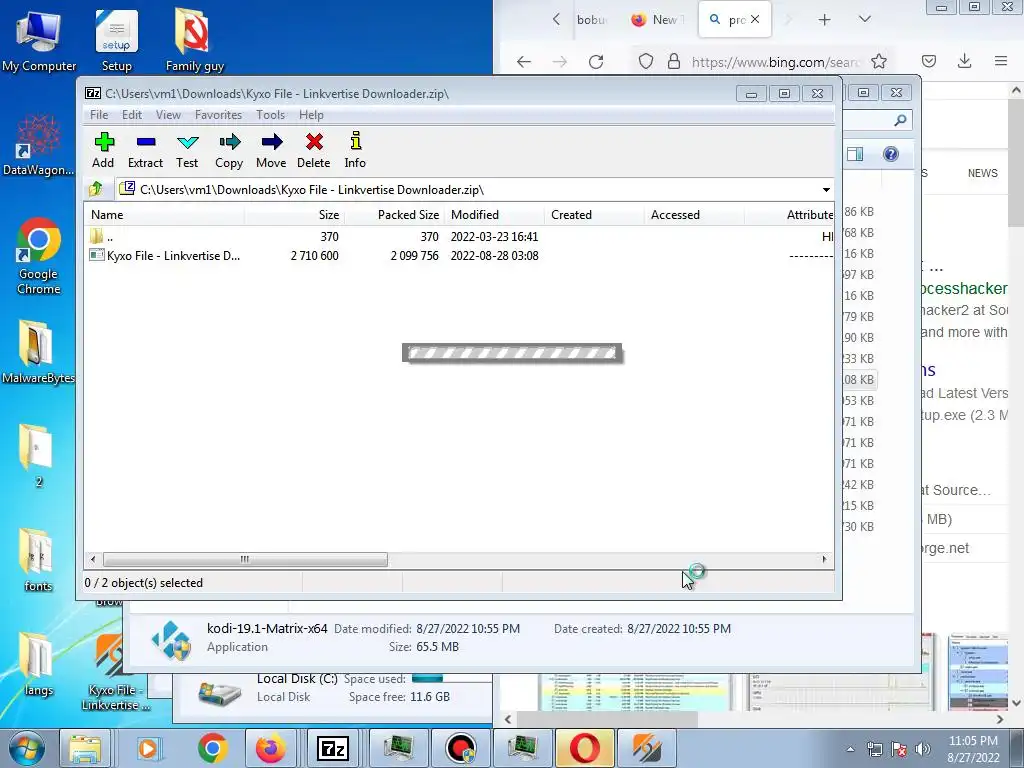The height and width of the screenshot is (768, 1024).
Task: Open the MalwareBytes desktop folder
Action: coord(38,353)
